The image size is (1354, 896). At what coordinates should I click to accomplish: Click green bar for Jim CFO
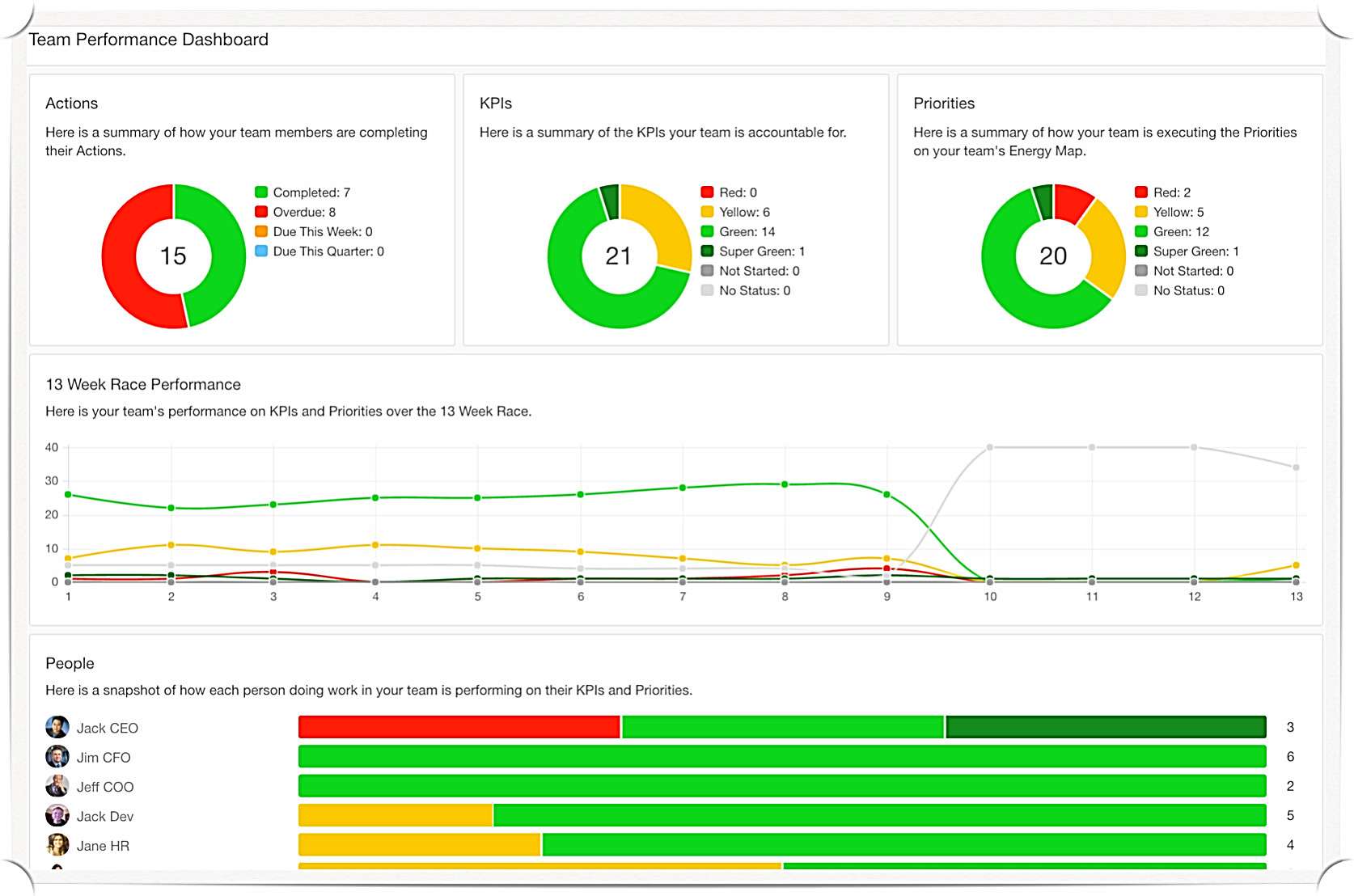click(x=782, y=757)
